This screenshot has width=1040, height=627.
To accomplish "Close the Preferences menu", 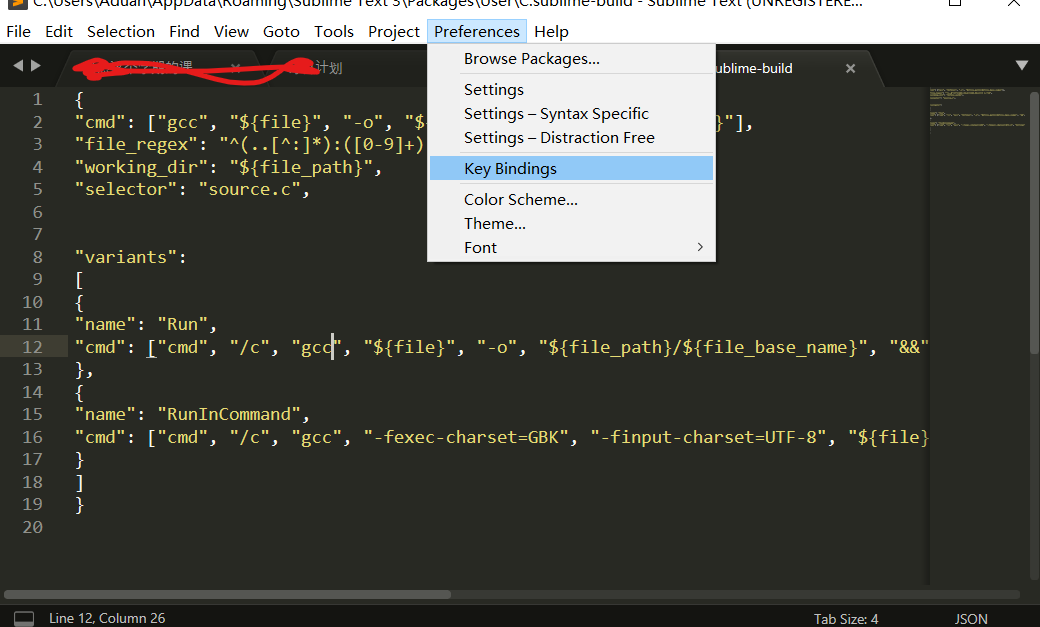I will [x=477, y=31].
